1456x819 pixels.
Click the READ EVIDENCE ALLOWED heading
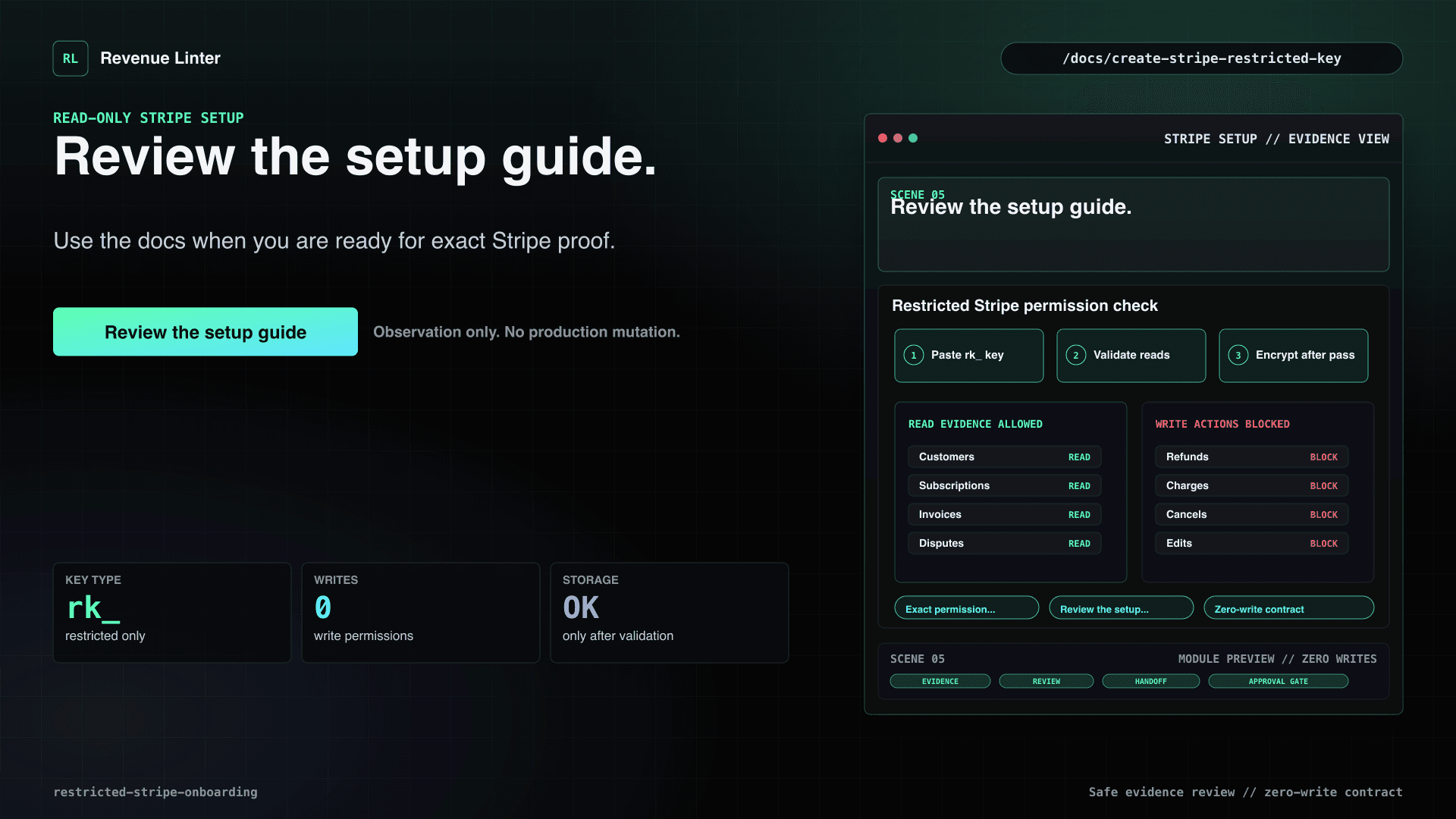pos(975,424)
